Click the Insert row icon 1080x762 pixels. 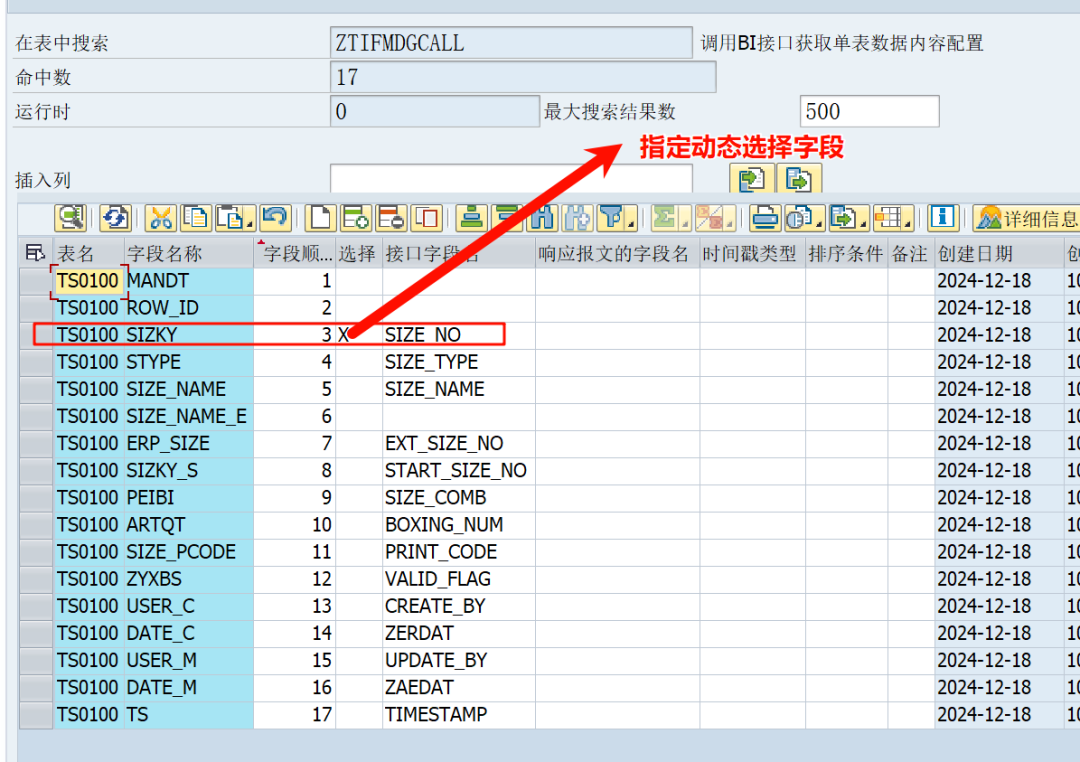355,218
